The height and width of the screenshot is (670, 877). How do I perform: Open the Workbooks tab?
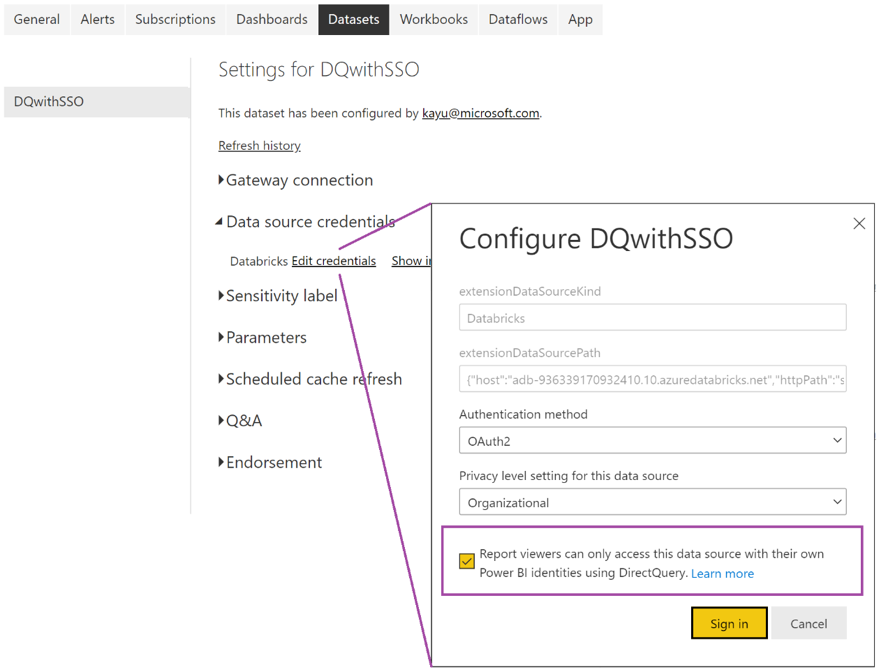pos(433,19)
